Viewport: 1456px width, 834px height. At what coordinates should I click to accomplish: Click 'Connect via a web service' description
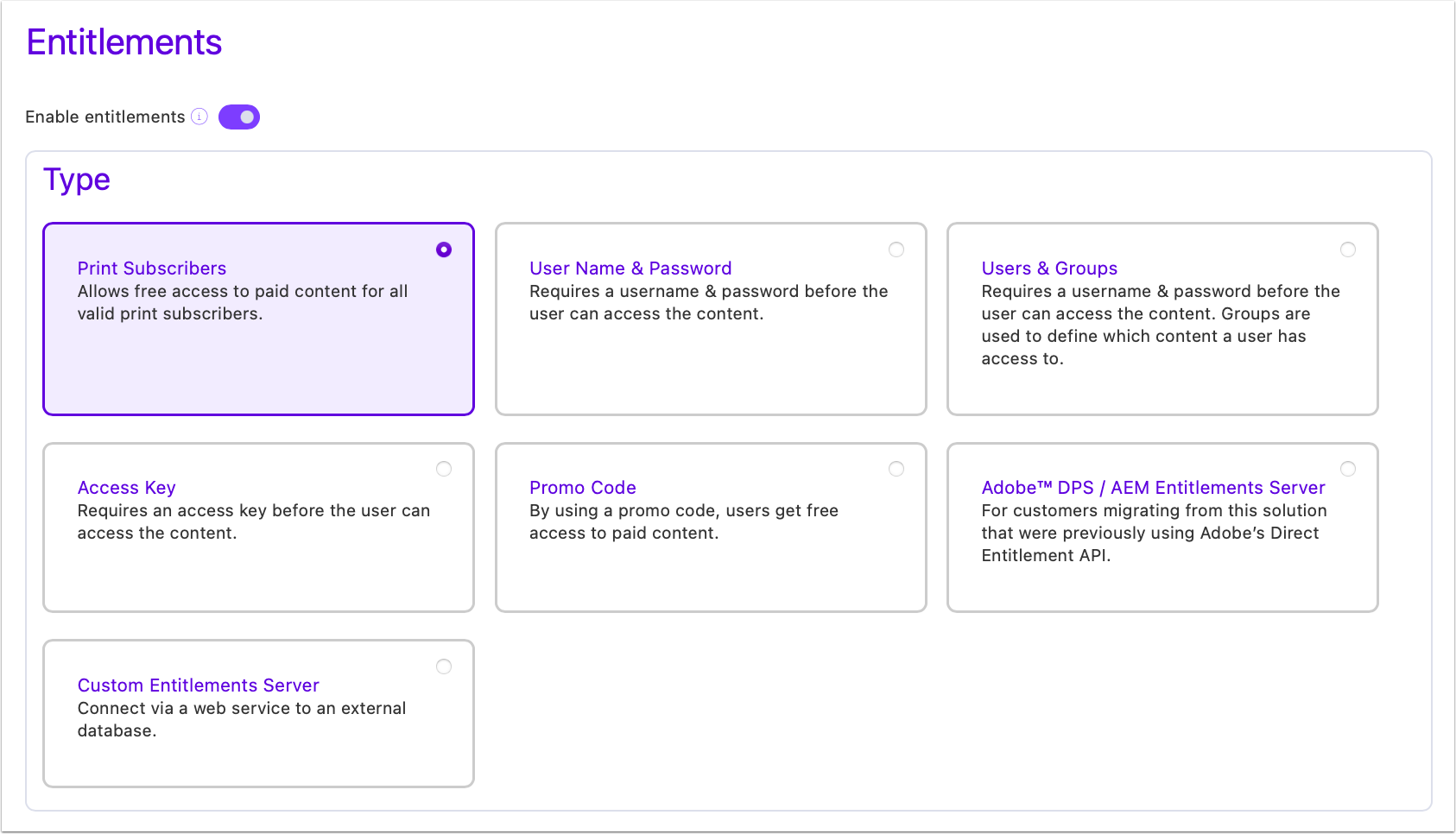tap(242, 719)
